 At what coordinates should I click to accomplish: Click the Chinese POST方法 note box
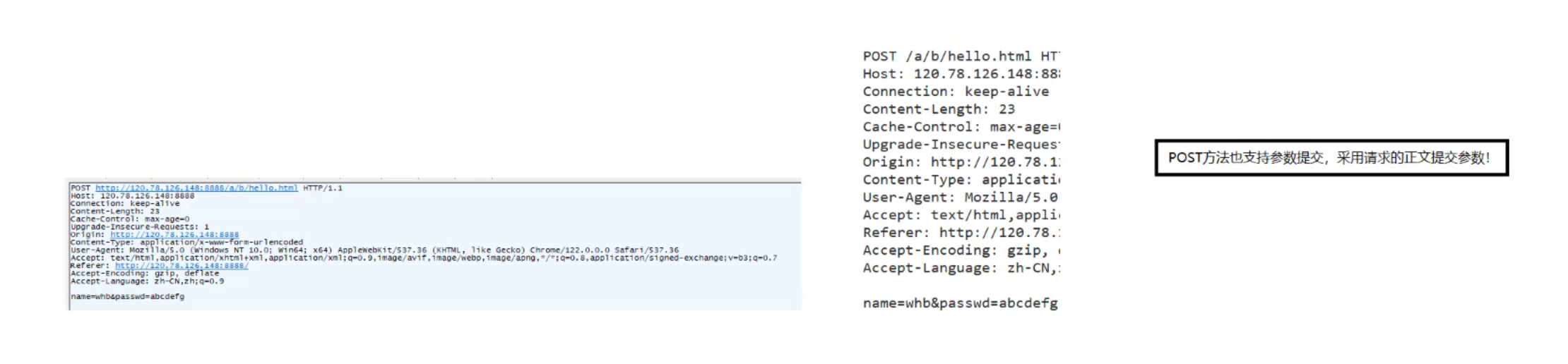[x=1331, y=158]
